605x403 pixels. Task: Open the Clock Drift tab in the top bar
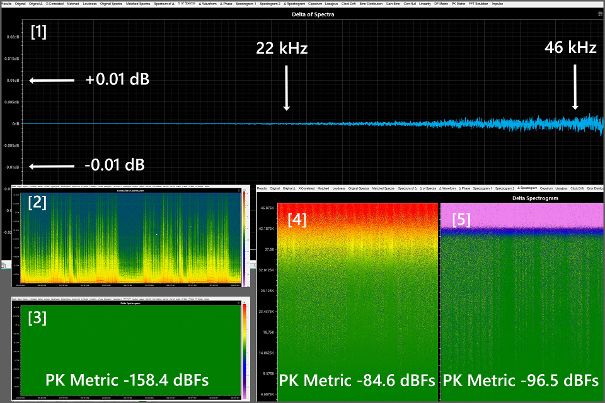(349, 3)
